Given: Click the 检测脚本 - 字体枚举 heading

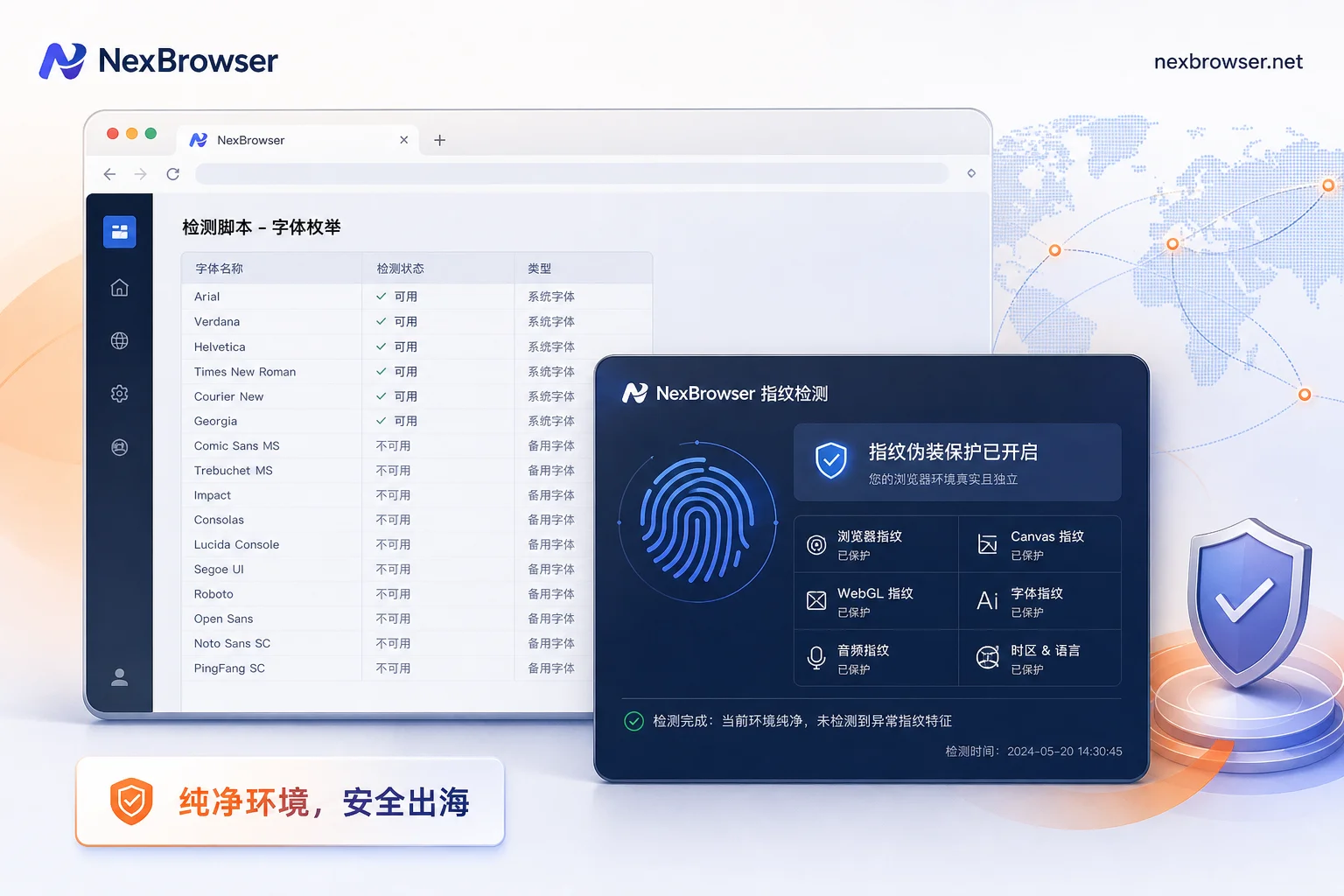Looking at the screenshot, I should coord(262,227).
